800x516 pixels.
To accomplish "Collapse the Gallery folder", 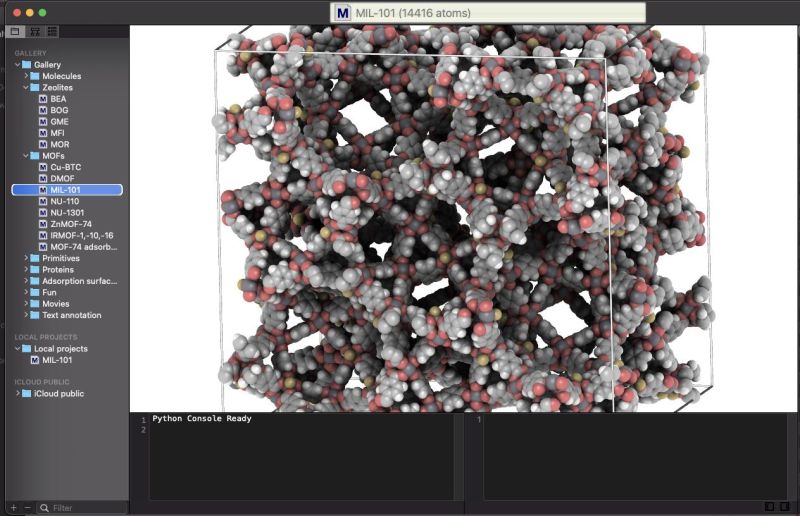I will tap(17, 65).
